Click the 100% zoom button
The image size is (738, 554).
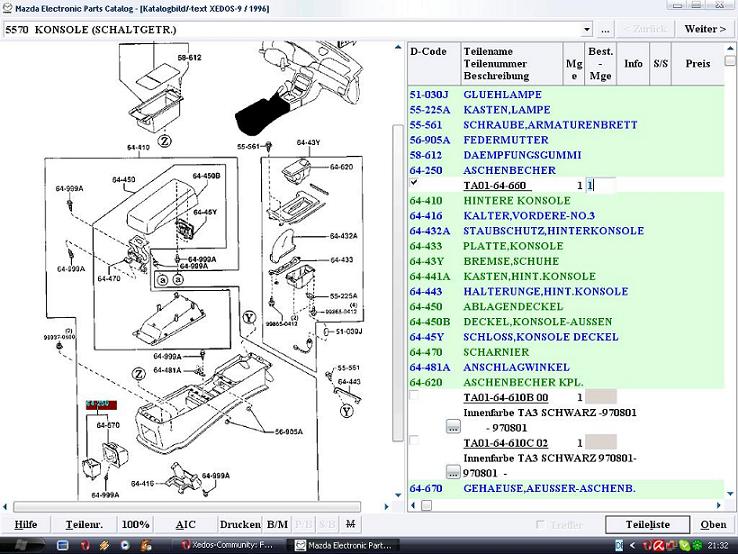tap(135, 524)
